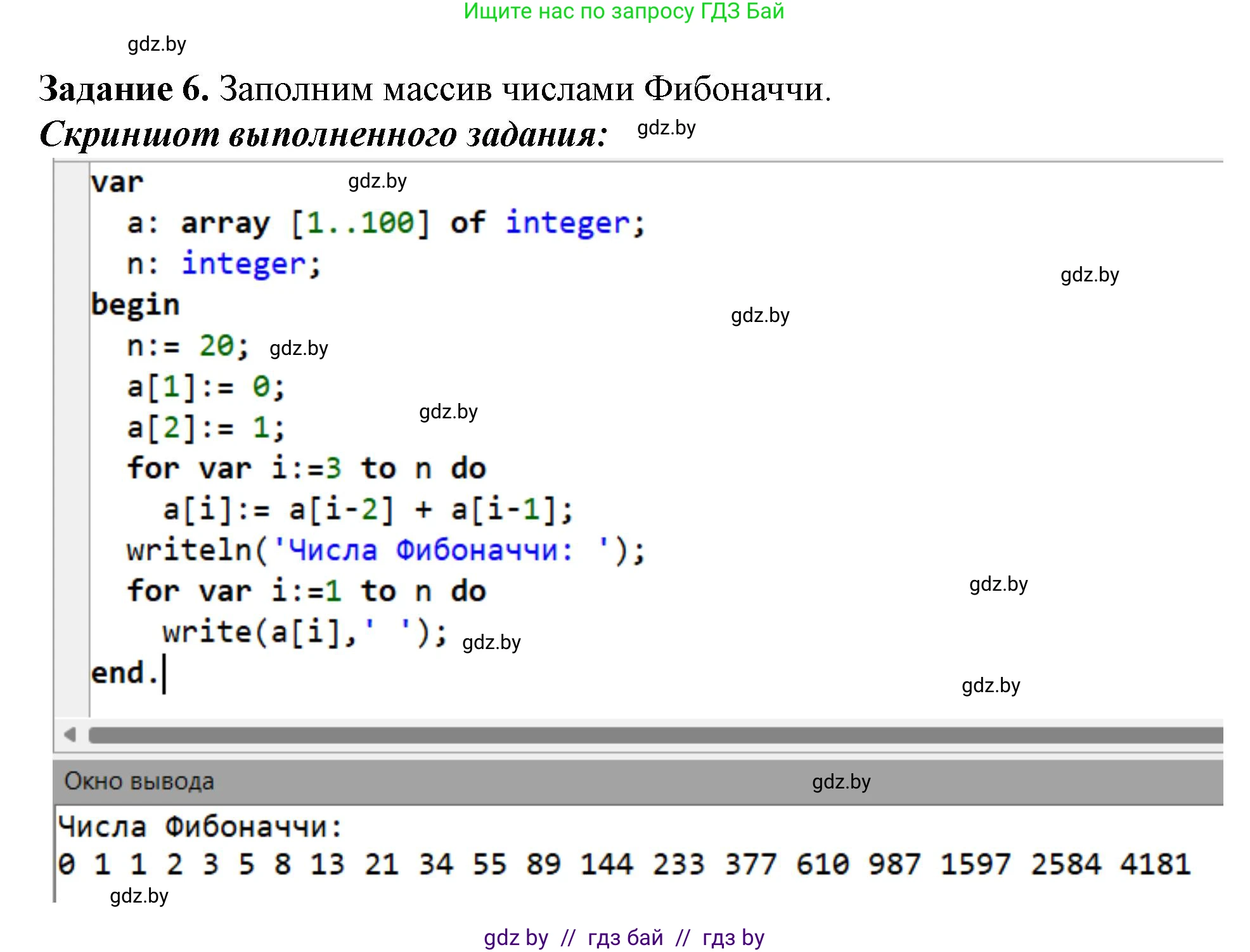Image resolution: width=1250 pixels, height=952 pixels.
Task: Click the 'write(a[i],' ');' statement
Action: pyautogui.click(x=304, y=632)
